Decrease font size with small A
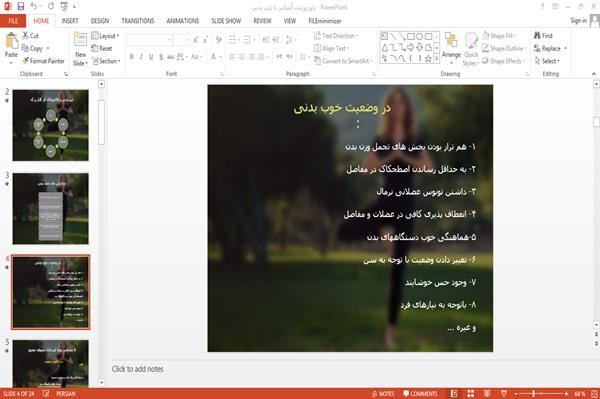Viewport: 600px width, 399px height. pyautogui.click(x=206, y=40)
